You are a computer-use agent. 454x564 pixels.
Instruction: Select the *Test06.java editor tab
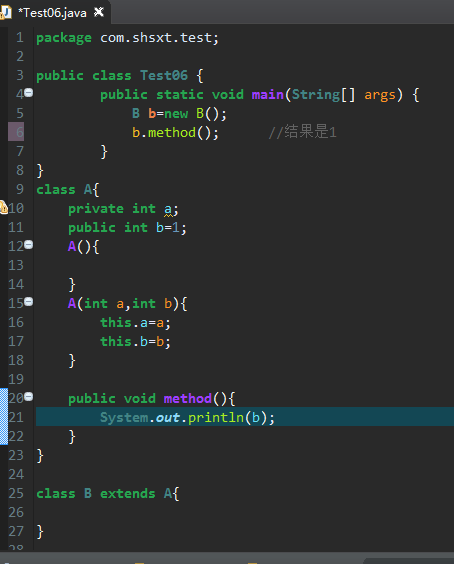point(54,13)
